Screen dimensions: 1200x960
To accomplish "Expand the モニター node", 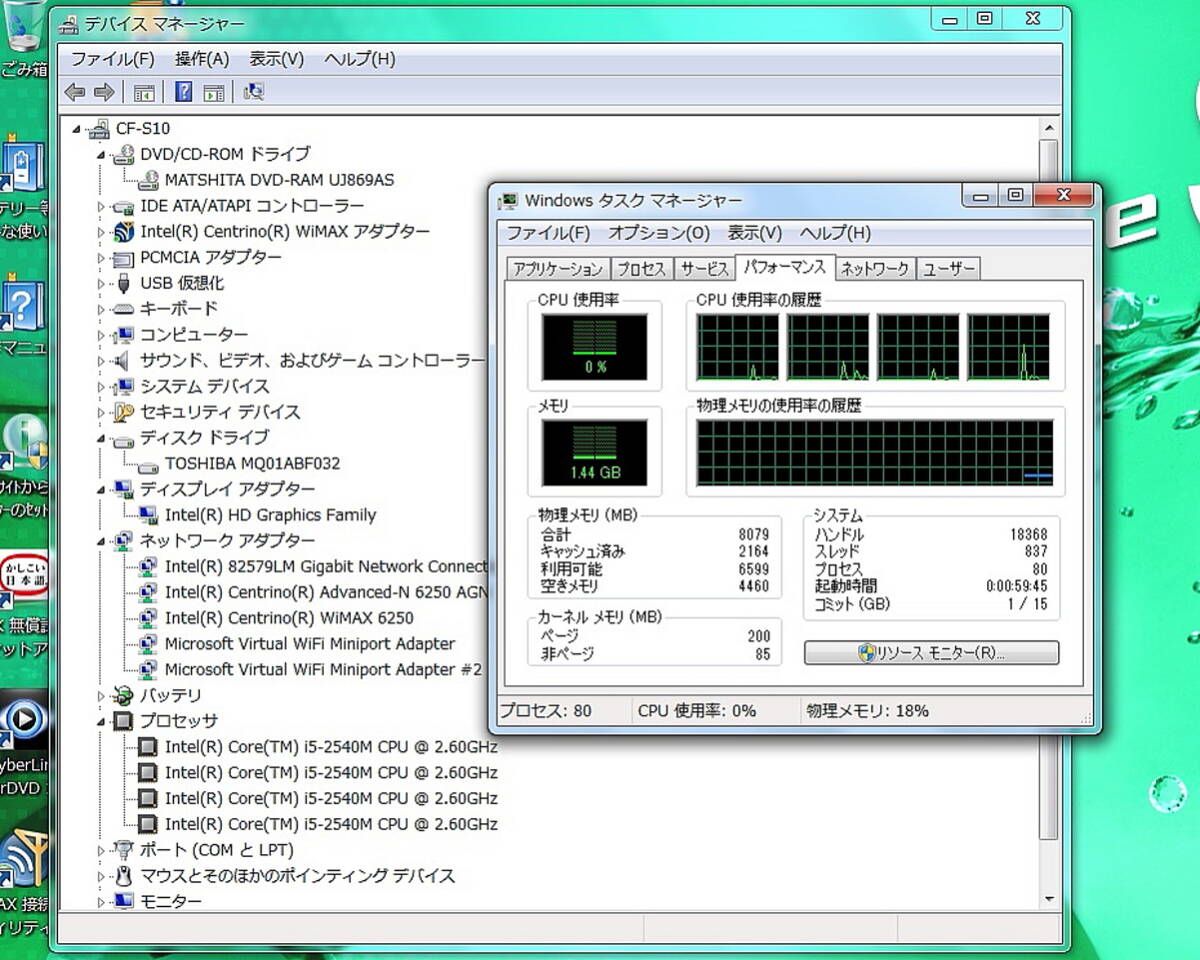I will pos(101,902).
